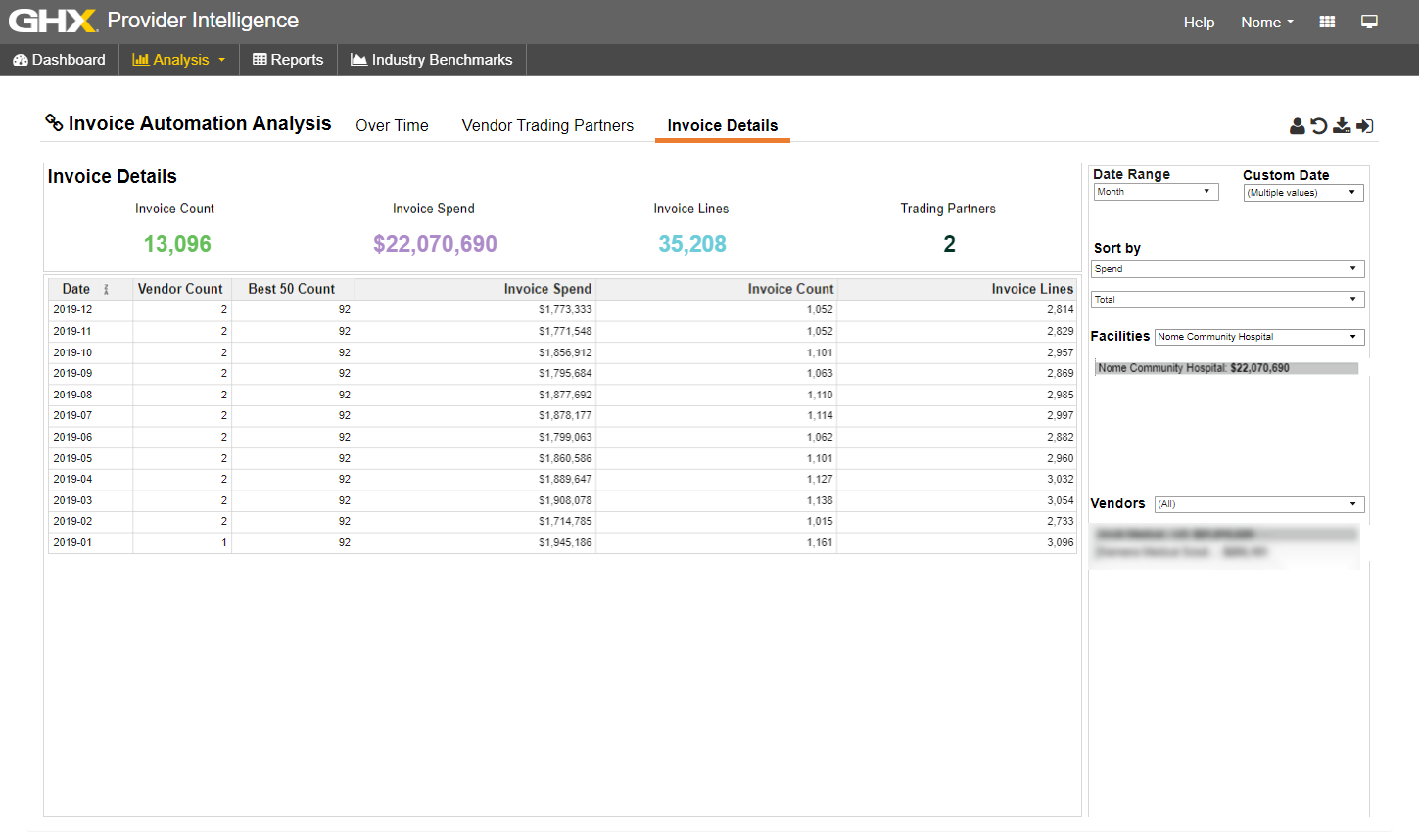Viewport: 1419px width, 840px height.
Task: Switch to Vendor Trading Partners tab
Action: click(x=547, y=126)
